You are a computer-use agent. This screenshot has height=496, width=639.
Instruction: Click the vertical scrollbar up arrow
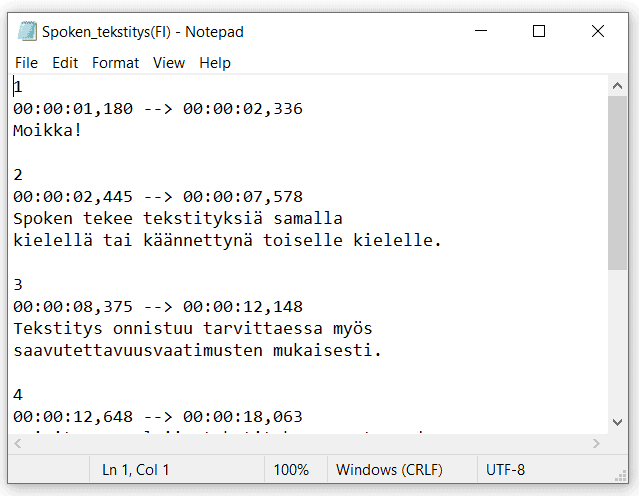617,86
